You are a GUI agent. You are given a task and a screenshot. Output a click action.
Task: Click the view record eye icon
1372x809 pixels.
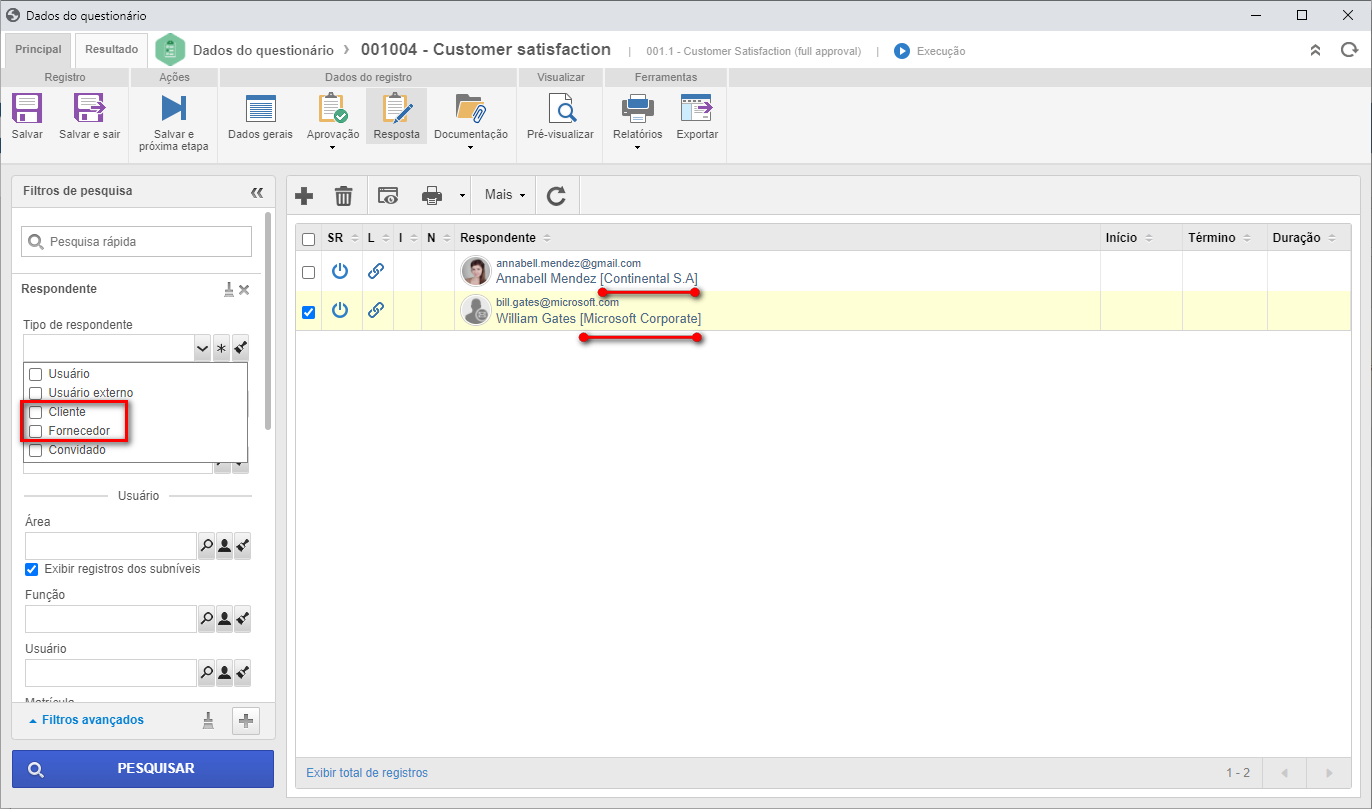pyautogui.click(x=388, y=196)
